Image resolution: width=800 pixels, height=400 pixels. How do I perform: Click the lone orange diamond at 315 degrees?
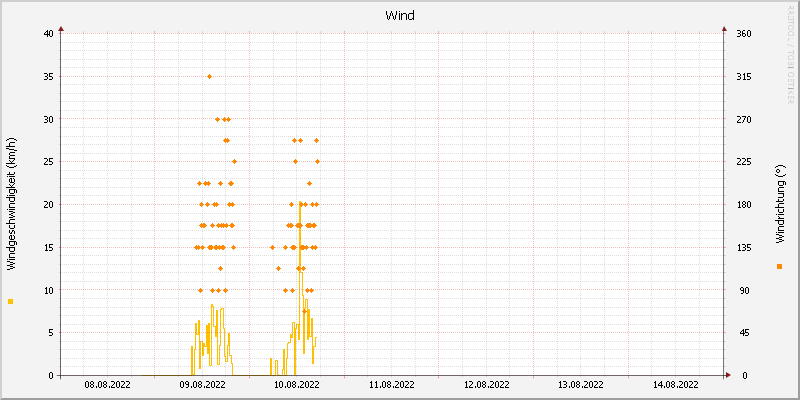(x=209, y=77)
